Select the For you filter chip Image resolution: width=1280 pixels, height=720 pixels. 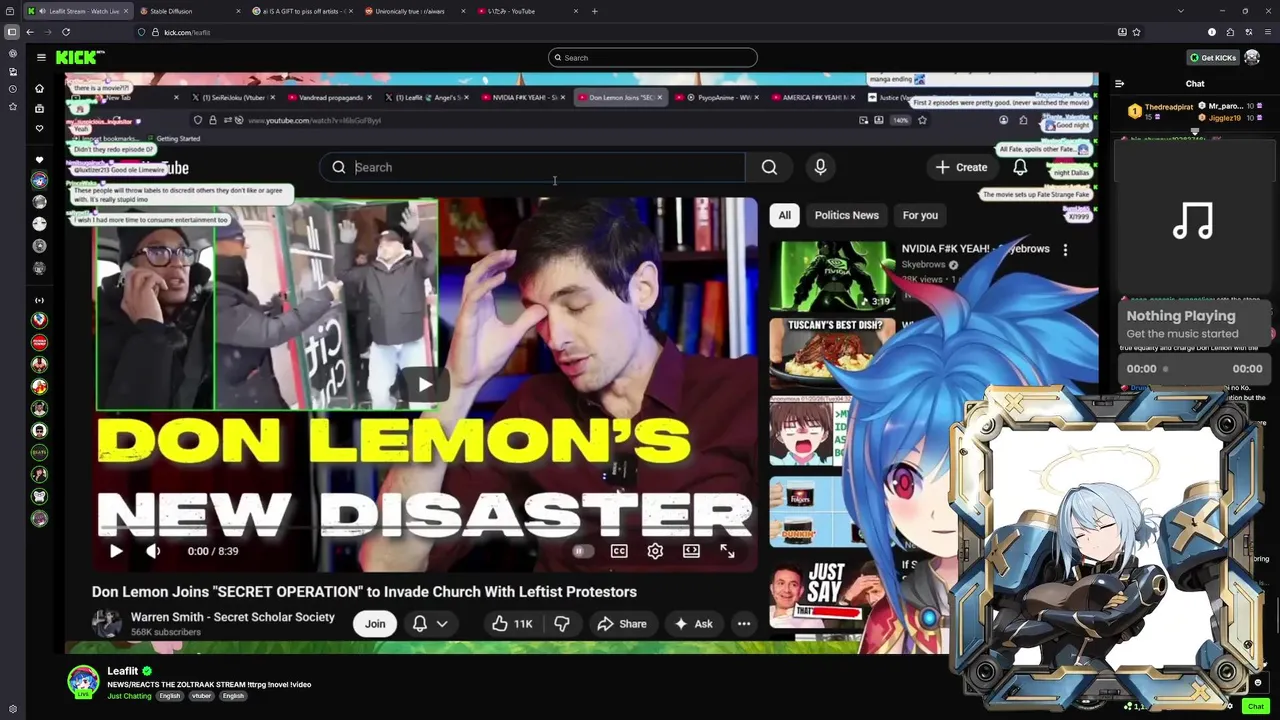(920, 215)
